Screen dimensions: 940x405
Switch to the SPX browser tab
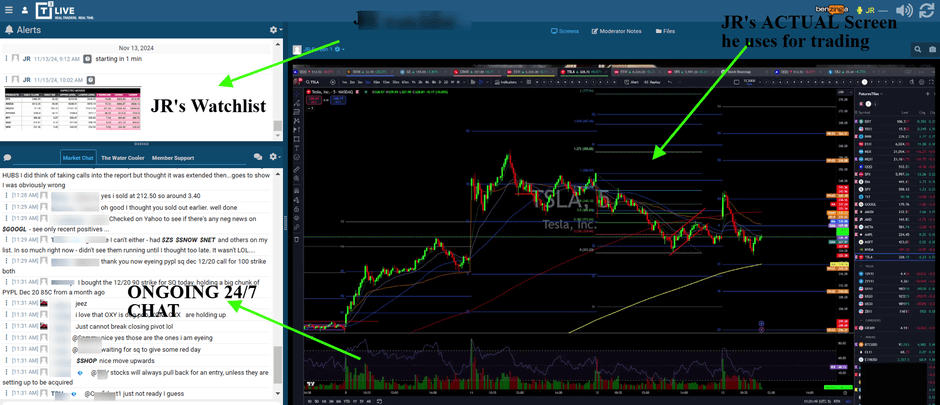692,72
